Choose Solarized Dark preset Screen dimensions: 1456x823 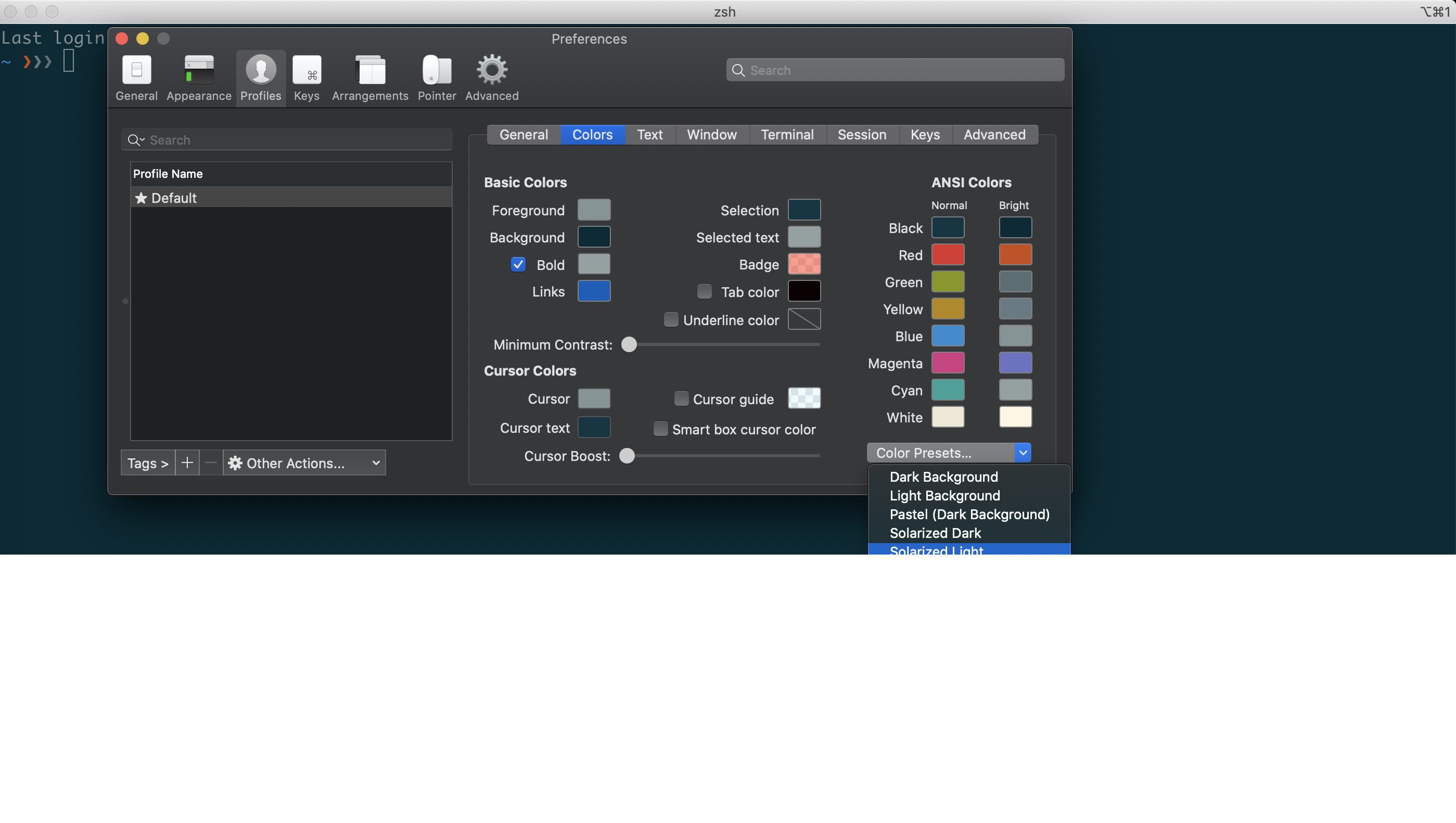pyautogui.click(x=969, y=533)
